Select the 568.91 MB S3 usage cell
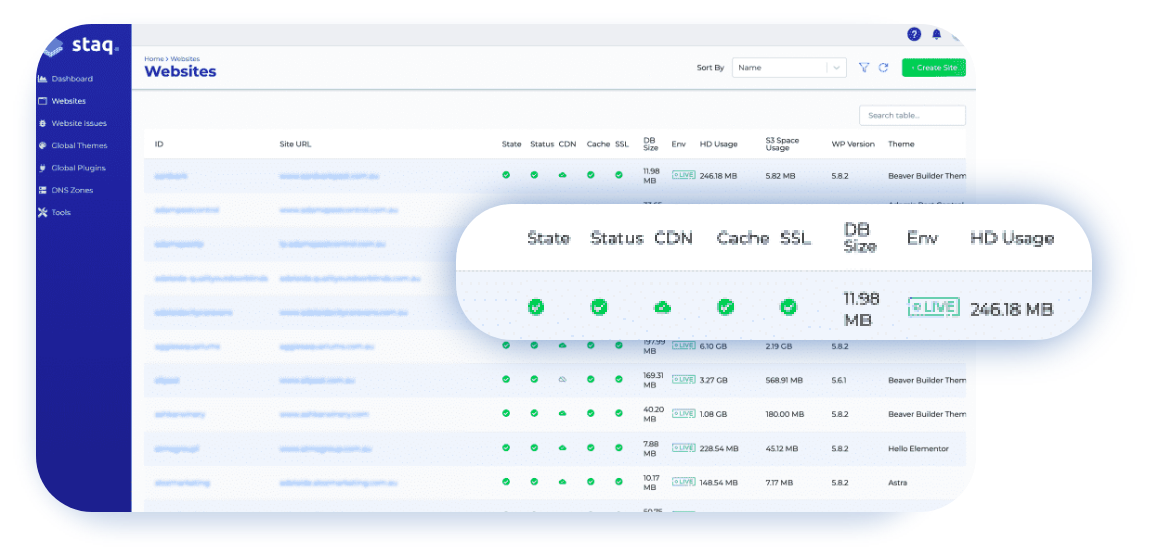 pyautogui.click(x=784, y=380)
